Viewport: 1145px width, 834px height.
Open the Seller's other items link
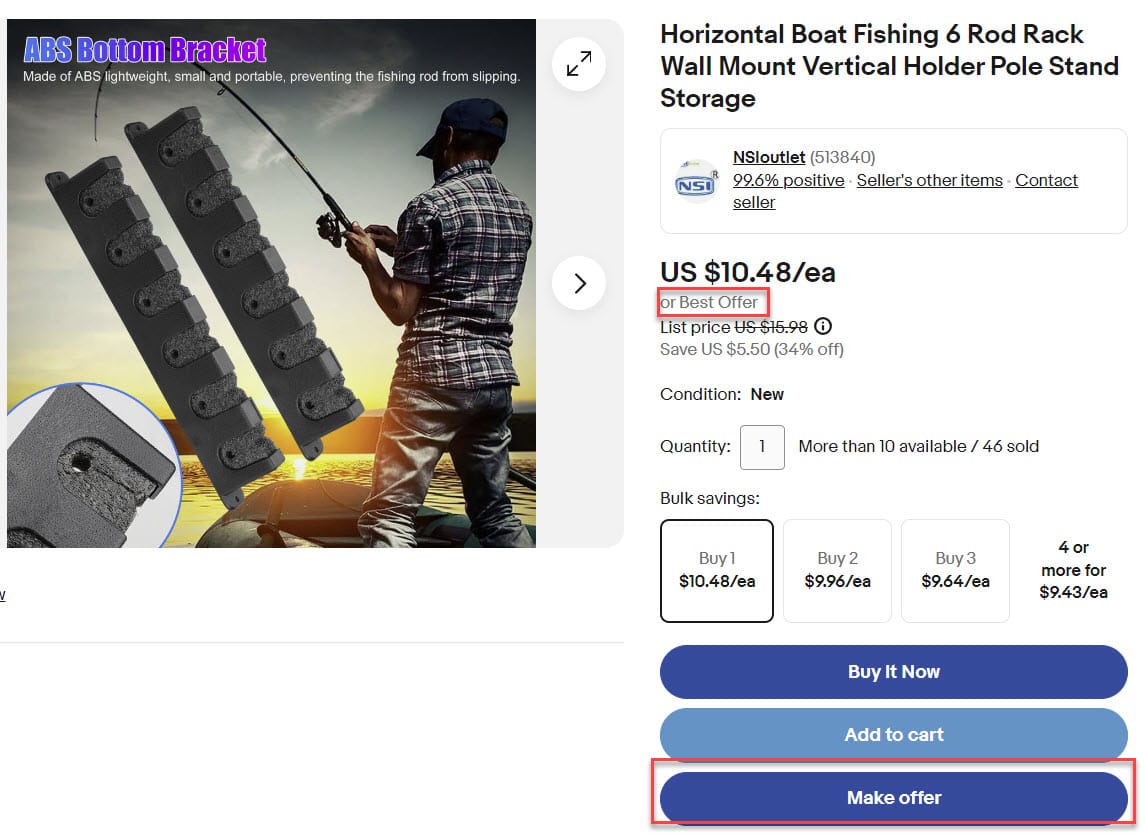[929, 180]
